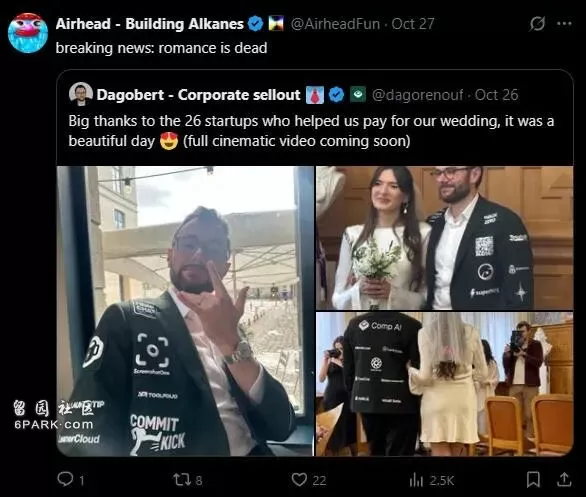Click the reply comment icon
Viewport: 586px width, 497px height.
point(65,479)
